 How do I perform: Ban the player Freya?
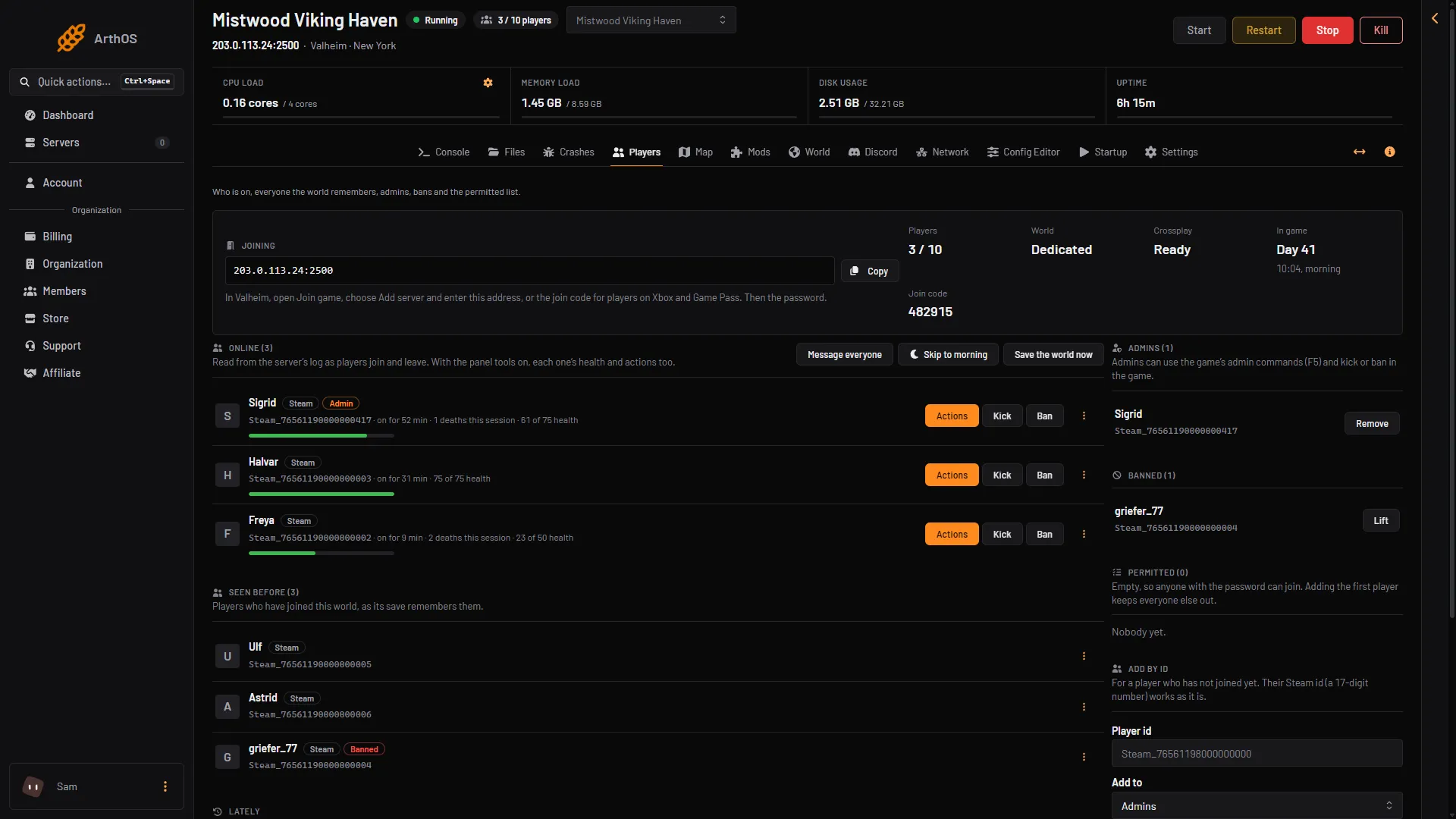pyautogui.click(x=1044, y=535)
